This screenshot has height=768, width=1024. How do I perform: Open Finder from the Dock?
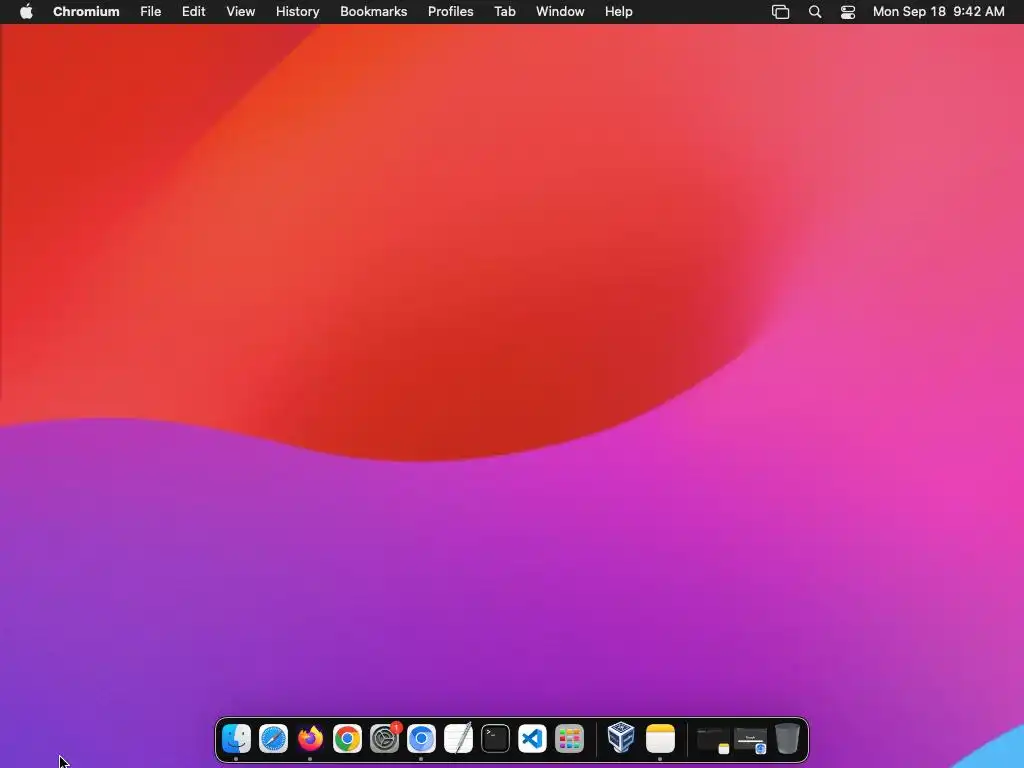[x=236, y=739]
